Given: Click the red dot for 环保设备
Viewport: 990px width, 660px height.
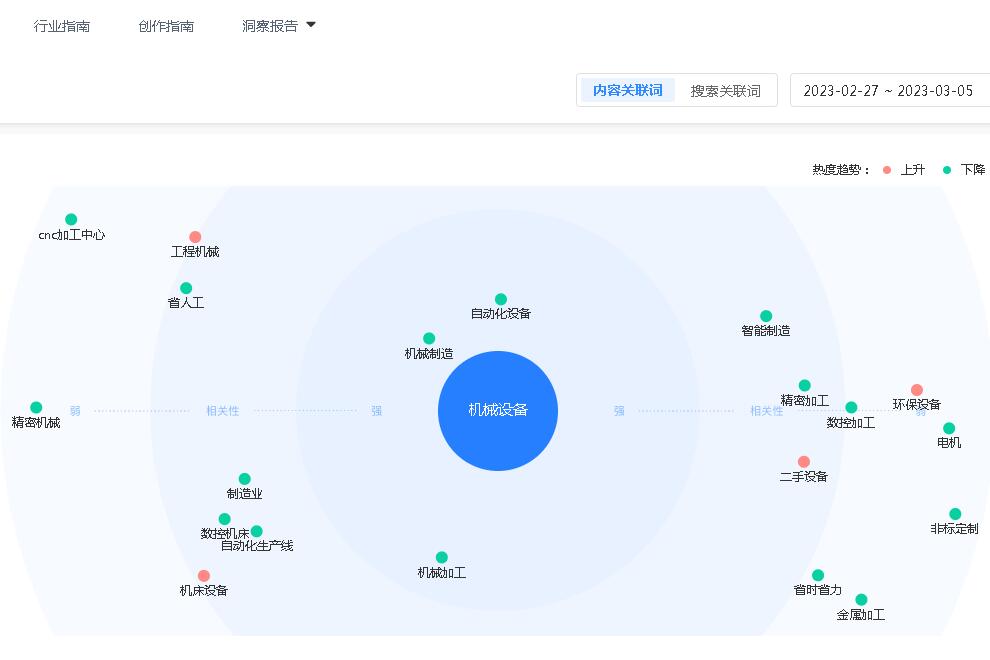Looking at the screenshot, I should (917, 390).
